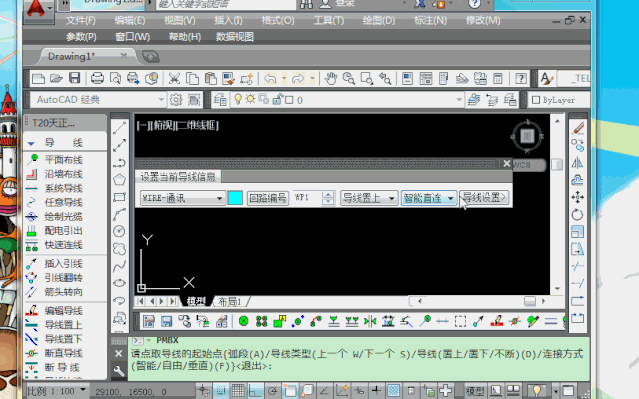Click the Erase tool on the modify toolbar

point(578,128)
